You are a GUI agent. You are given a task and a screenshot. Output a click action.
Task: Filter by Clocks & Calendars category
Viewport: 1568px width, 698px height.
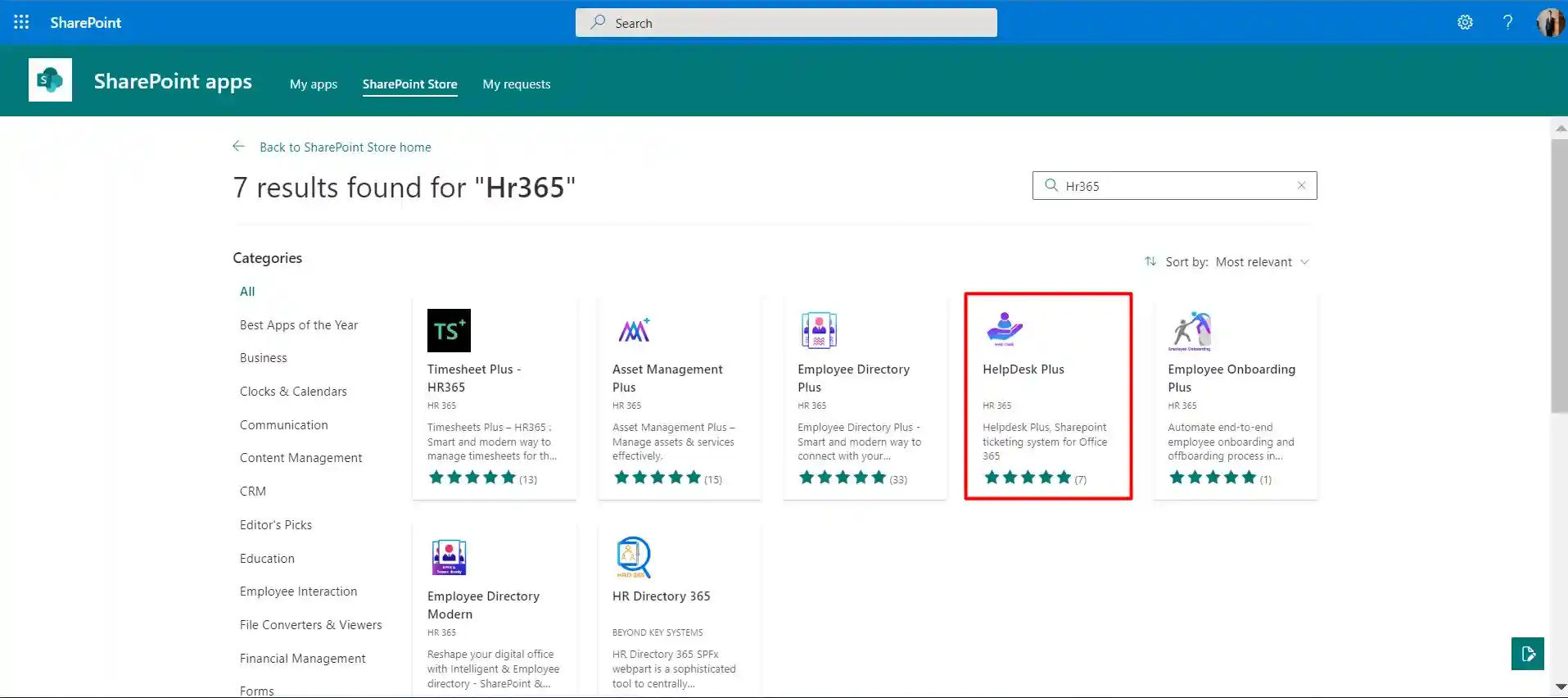(293, 392)
